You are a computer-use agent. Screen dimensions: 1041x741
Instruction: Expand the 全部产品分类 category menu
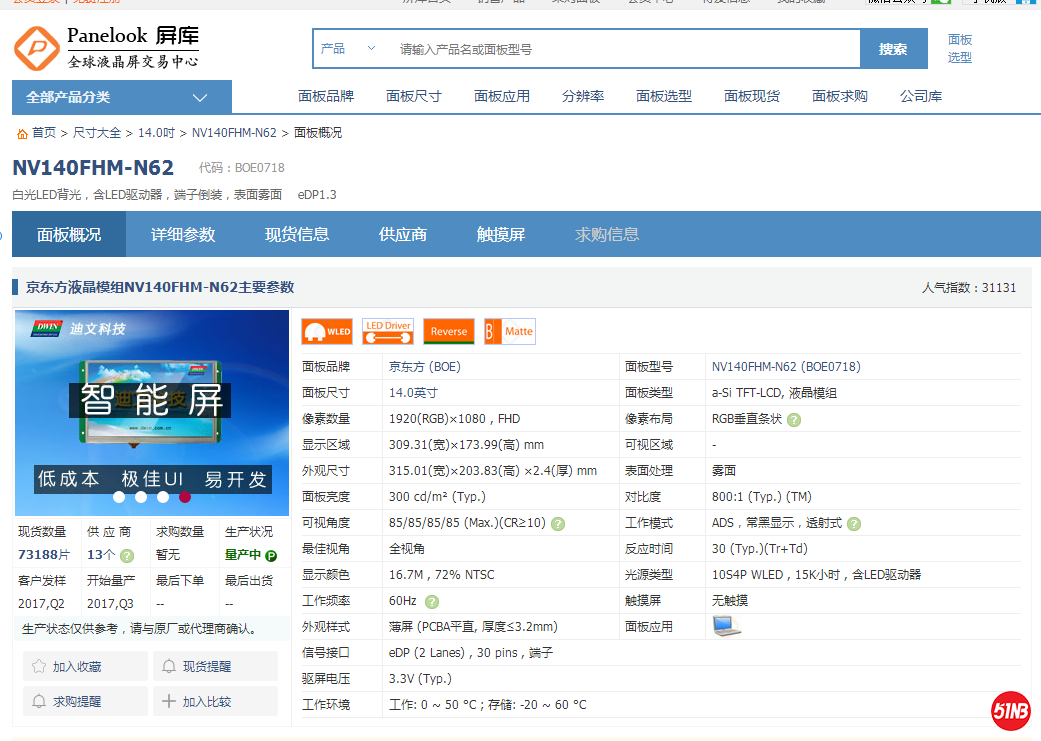point(120,96)
